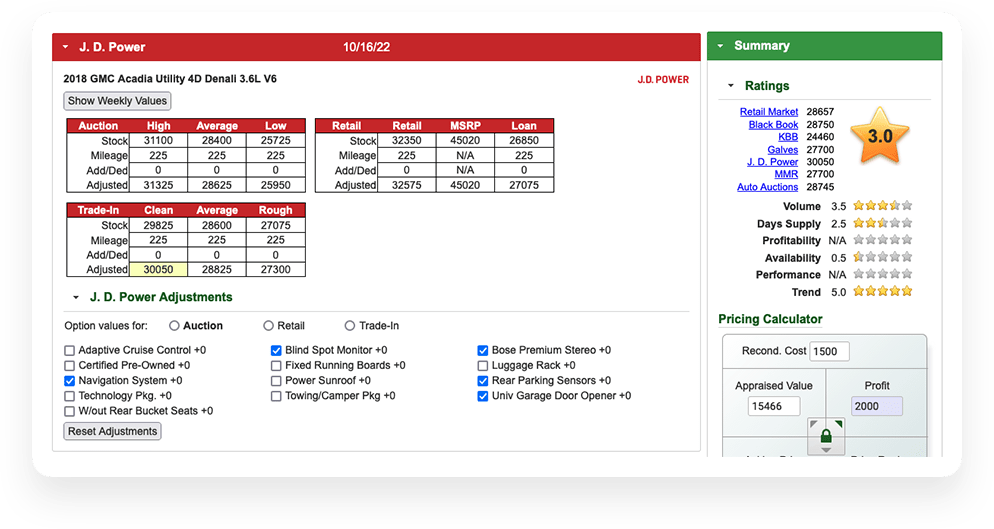
Task: Click the Trade-In Clean Stock value 29825
Action: 158,225
